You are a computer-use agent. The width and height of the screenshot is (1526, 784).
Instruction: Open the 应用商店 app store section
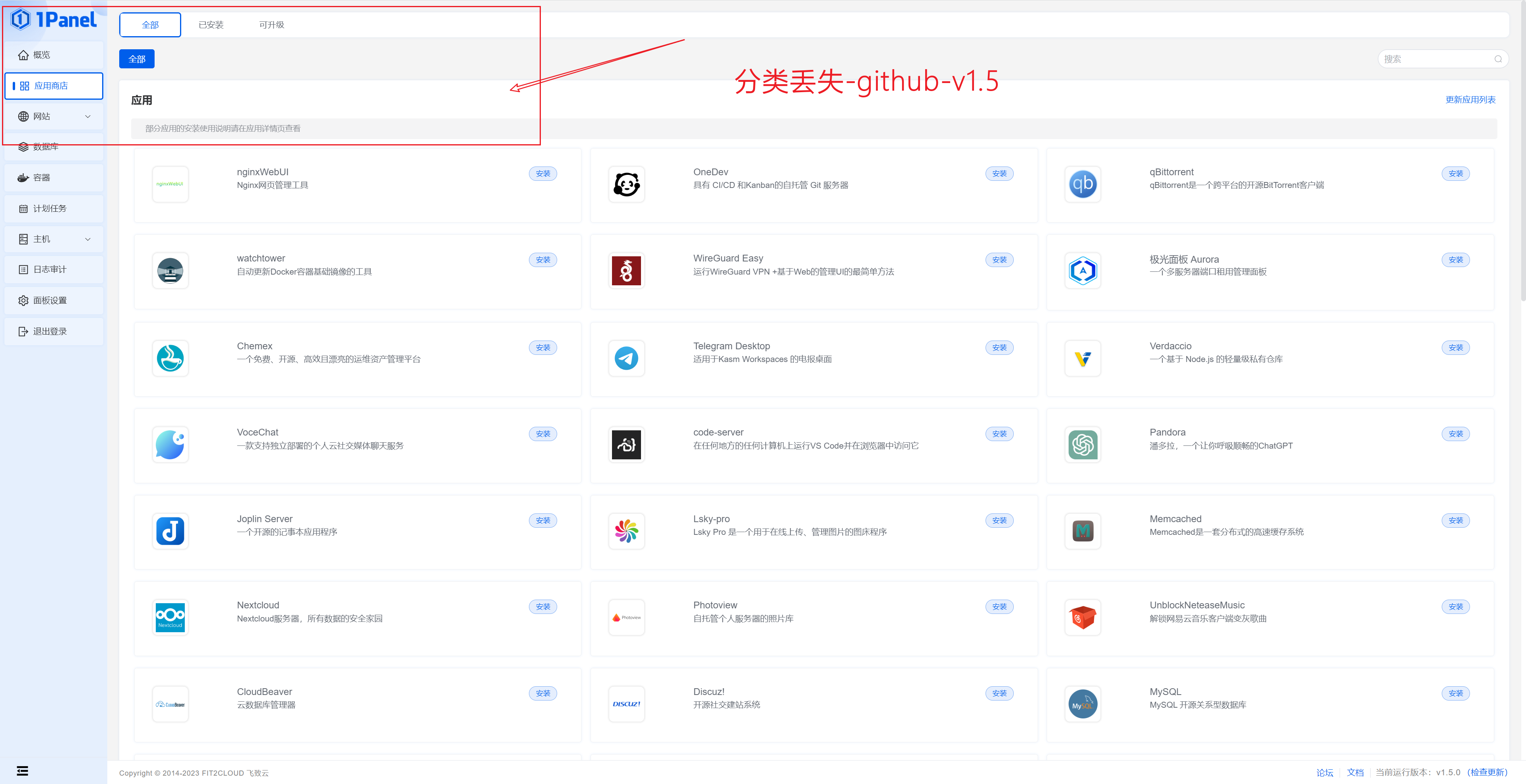[53, 85]
